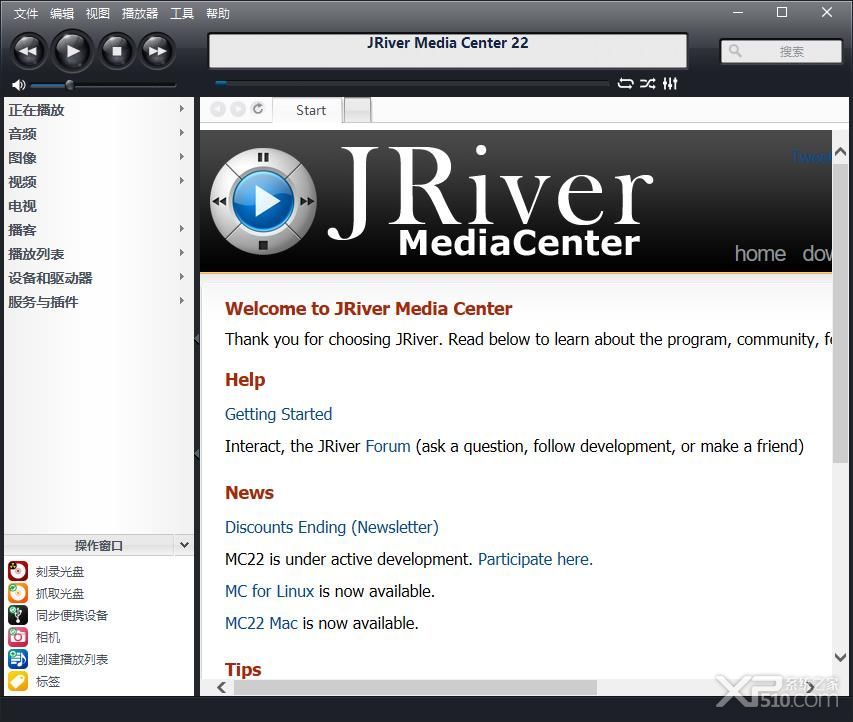Open the 编辑 menu
This screenshot has width=853, height=722.
(61, 13)
